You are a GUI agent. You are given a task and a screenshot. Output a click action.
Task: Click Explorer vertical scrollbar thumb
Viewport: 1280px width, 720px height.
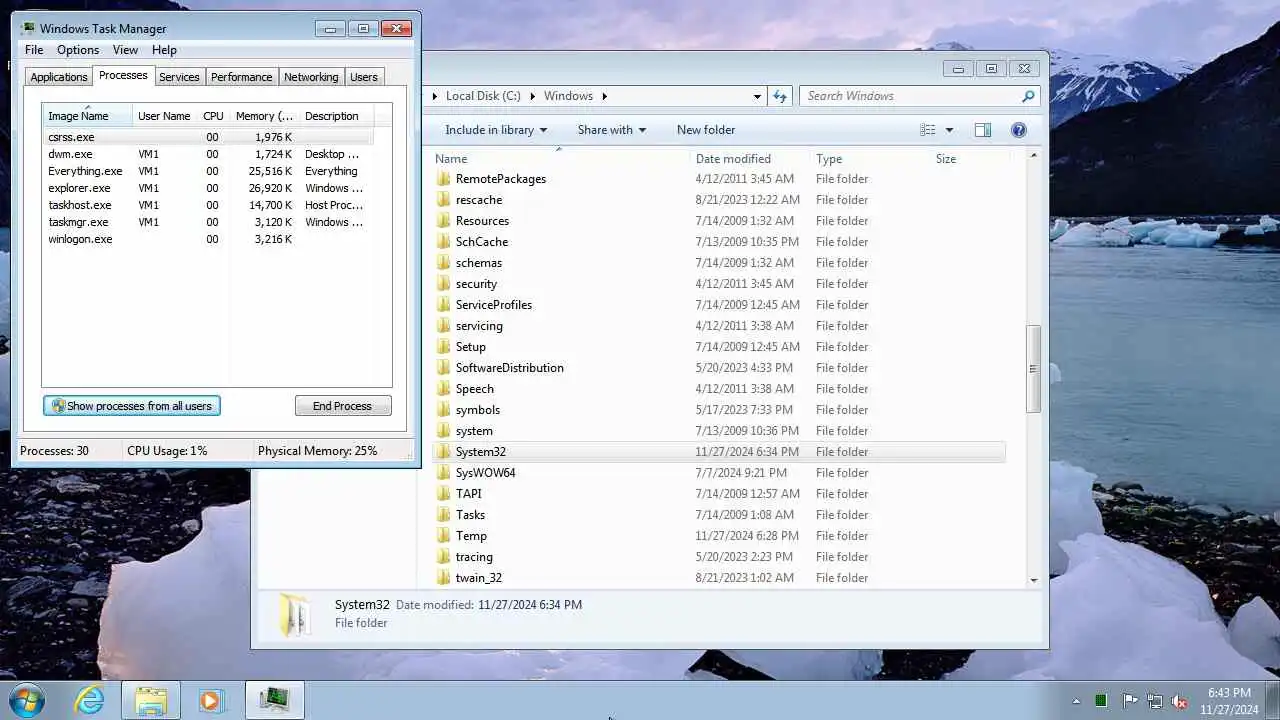click(x=1033, y=369)
